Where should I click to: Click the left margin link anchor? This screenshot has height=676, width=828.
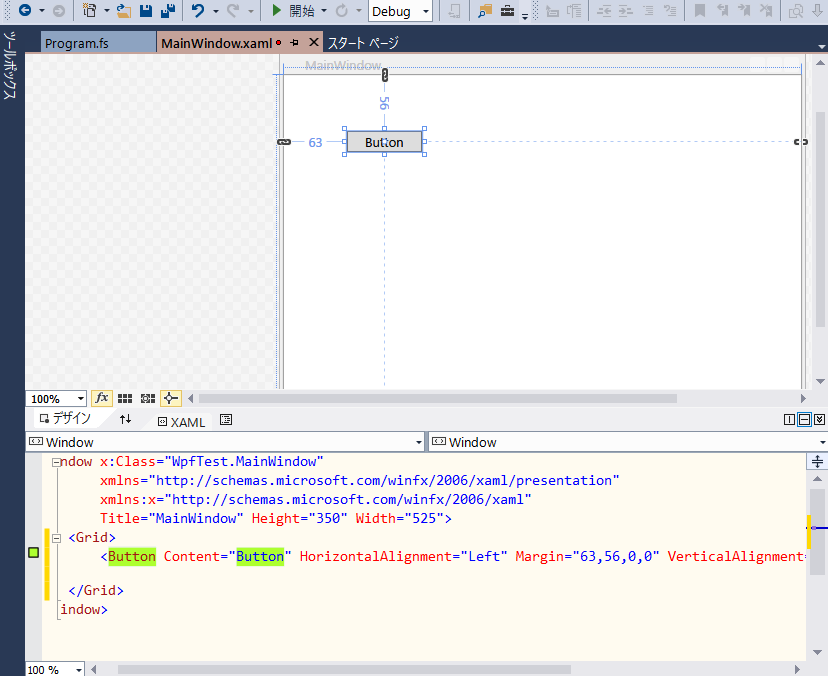[x=284, y=142]
